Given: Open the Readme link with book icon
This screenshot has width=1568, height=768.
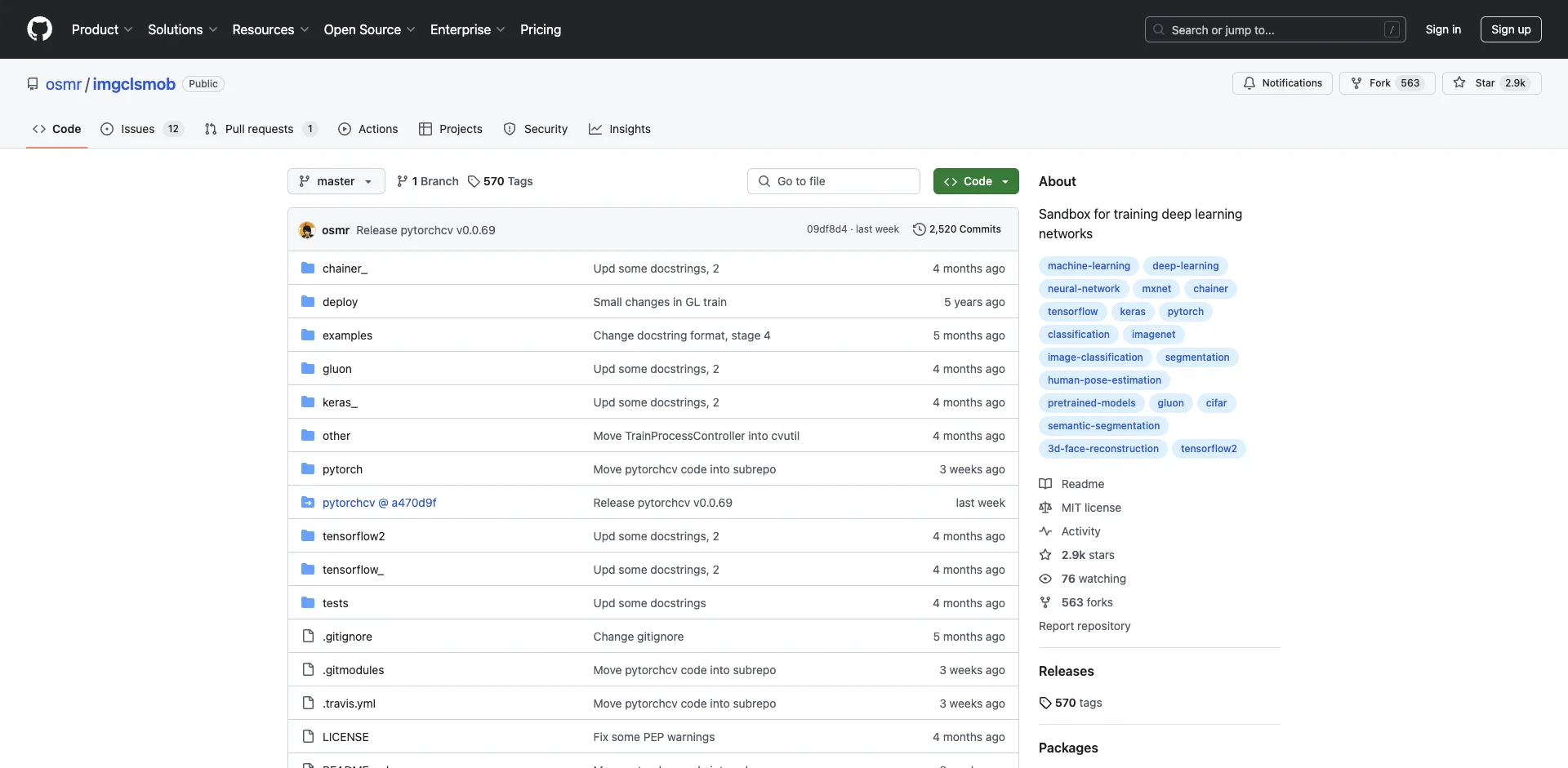Looking at the screenshot, I should tap(1071, 484).
